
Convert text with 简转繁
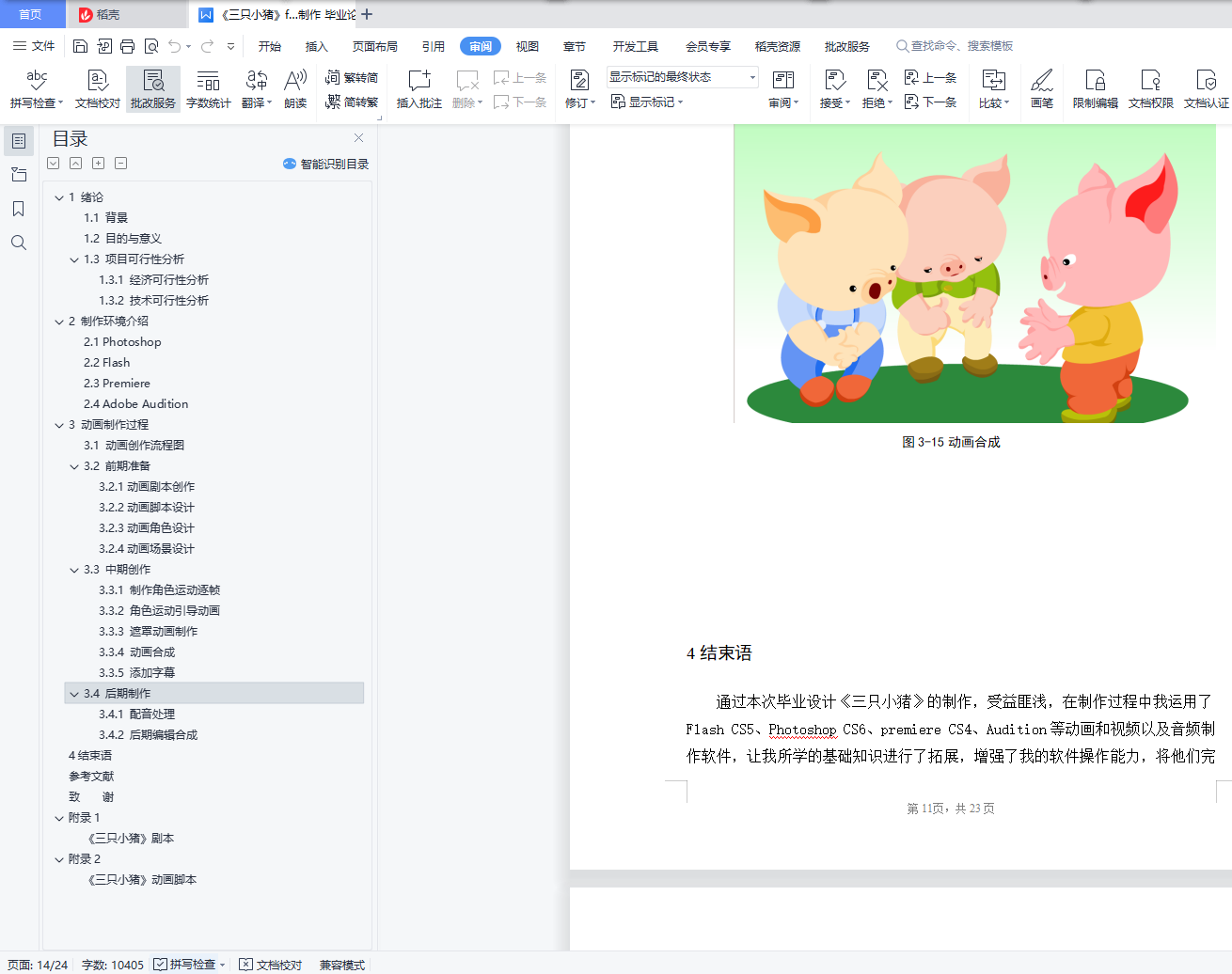click(x=352, y=102)
